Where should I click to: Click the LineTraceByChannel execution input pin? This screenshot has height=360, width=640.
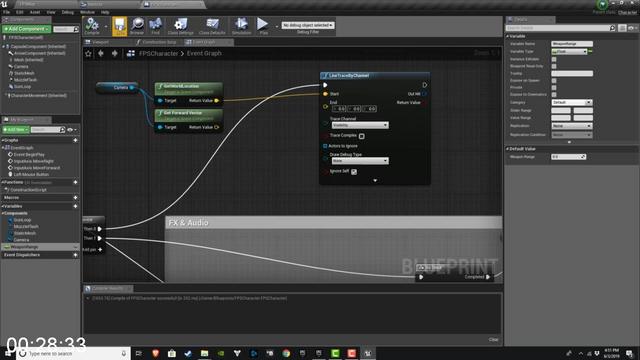[325, 85]
